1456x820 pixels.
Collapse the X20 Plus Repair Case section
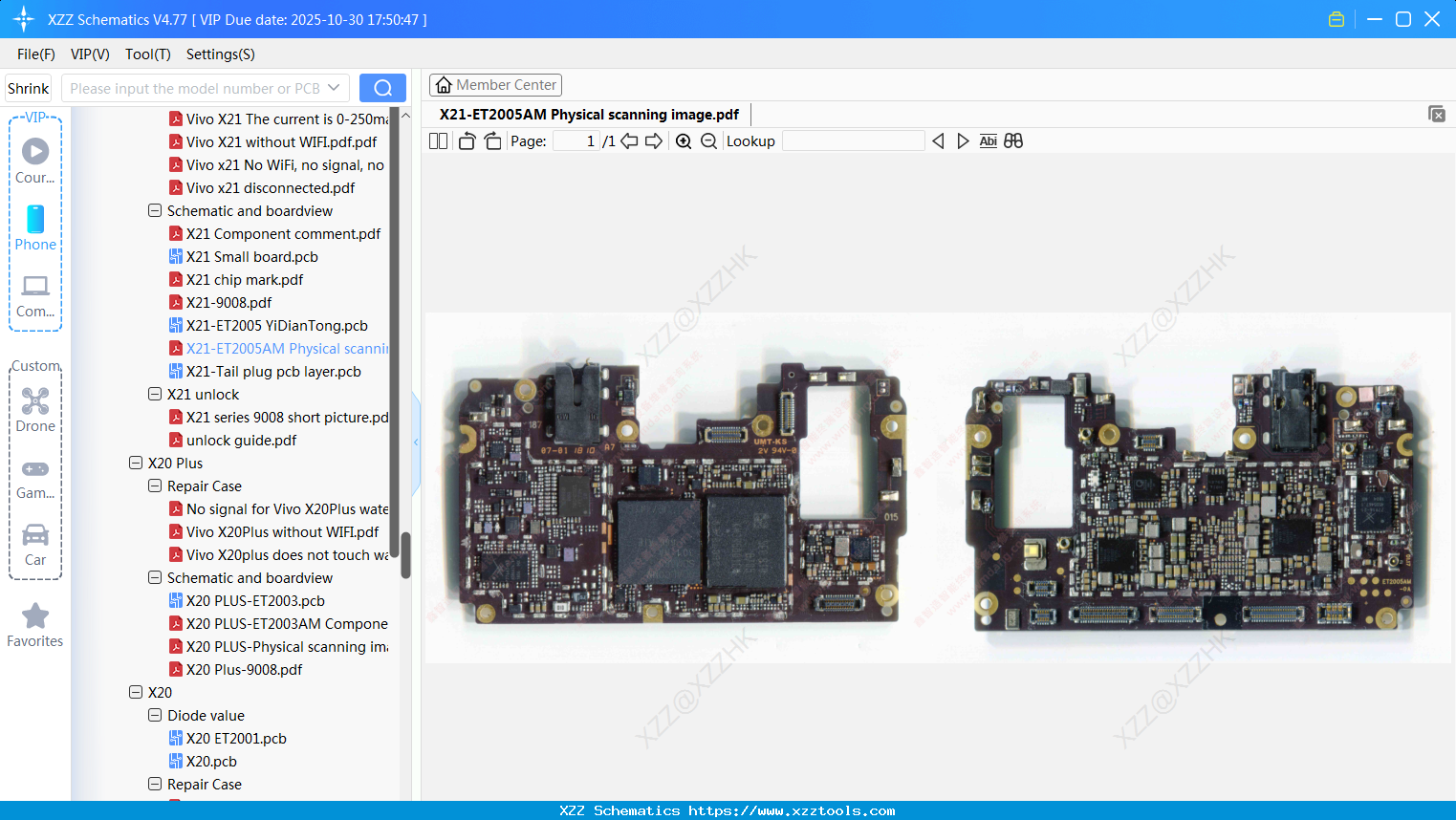point(155,486)
